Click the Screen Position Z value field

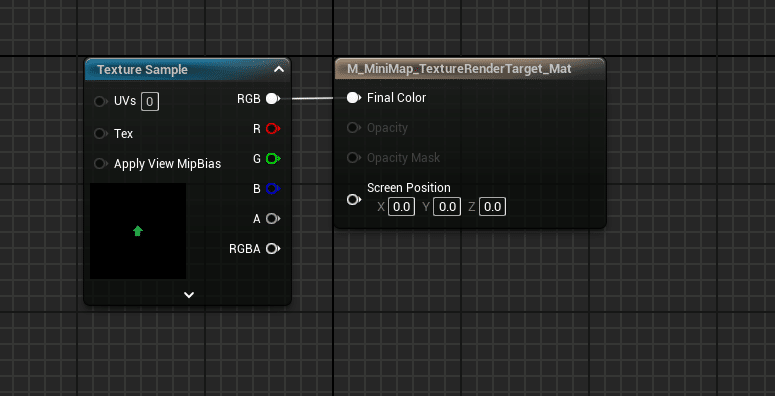(492, 207)
